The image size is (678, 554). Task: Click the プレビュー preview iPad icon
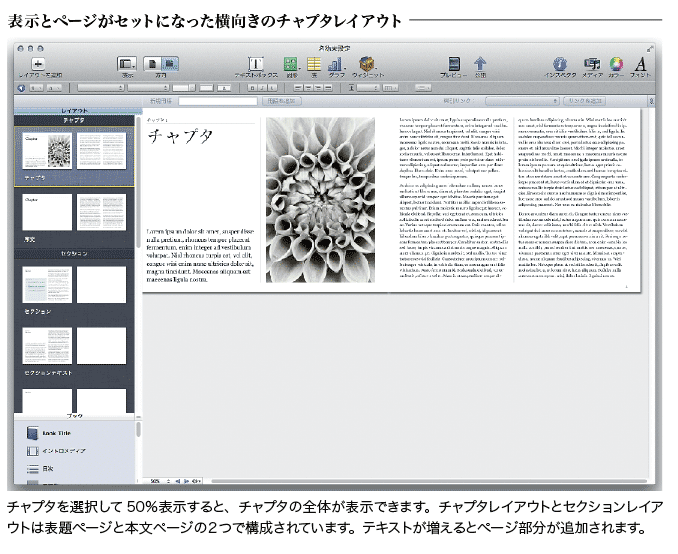[x=454, y=64]
